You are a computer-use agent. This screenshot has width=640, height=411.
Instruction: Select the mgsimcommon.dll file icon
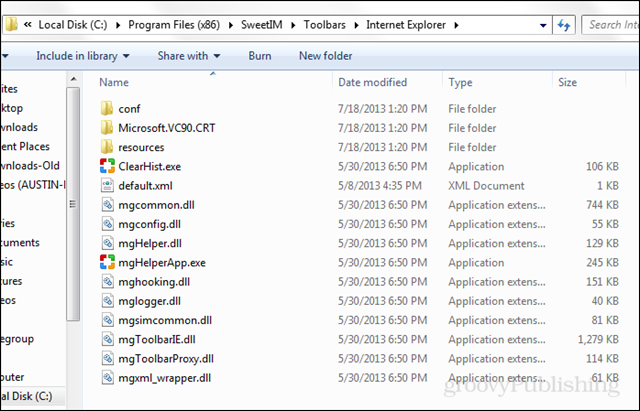coord(107,320)
